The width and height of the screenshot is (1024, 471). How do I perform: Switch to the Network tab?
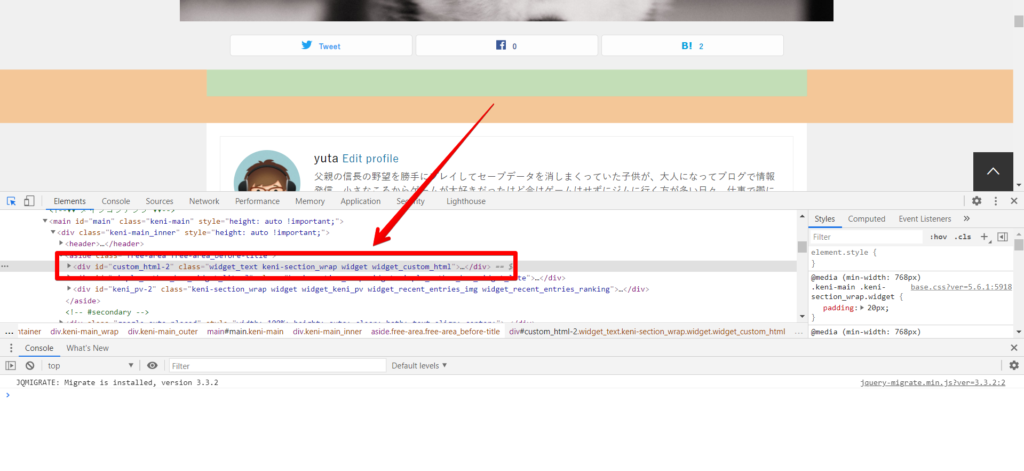204,201
